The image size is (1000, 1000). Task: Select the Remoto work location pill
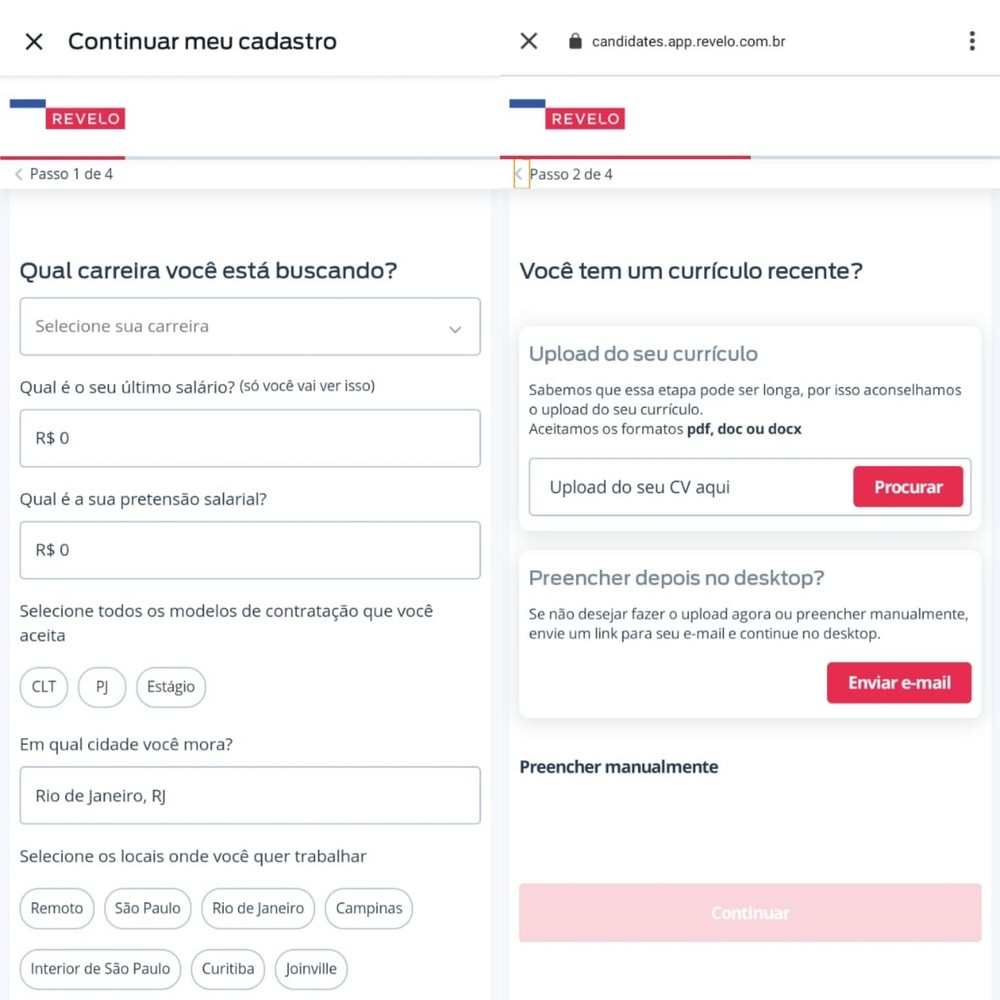coord(56,908)
